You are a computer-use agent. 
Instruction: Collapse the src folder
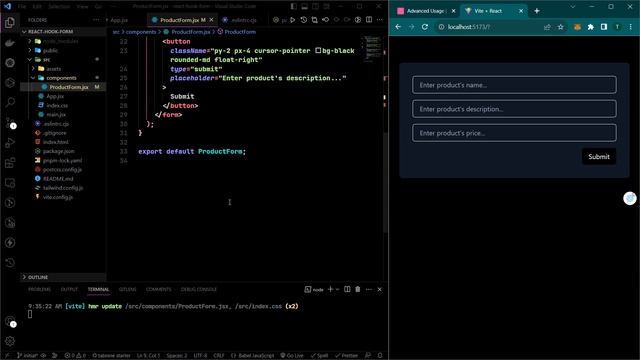tap(47, 60)
